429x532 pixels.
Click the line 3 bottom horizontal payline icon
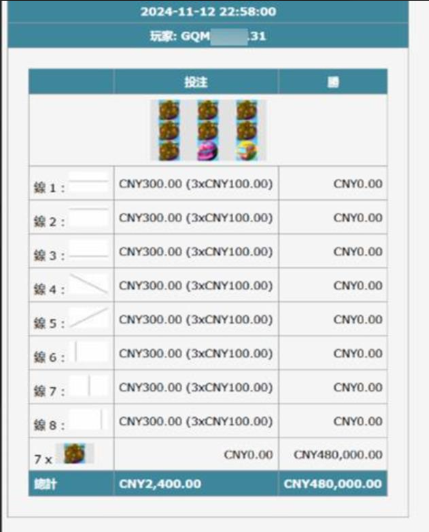click(x=89, y=250)
